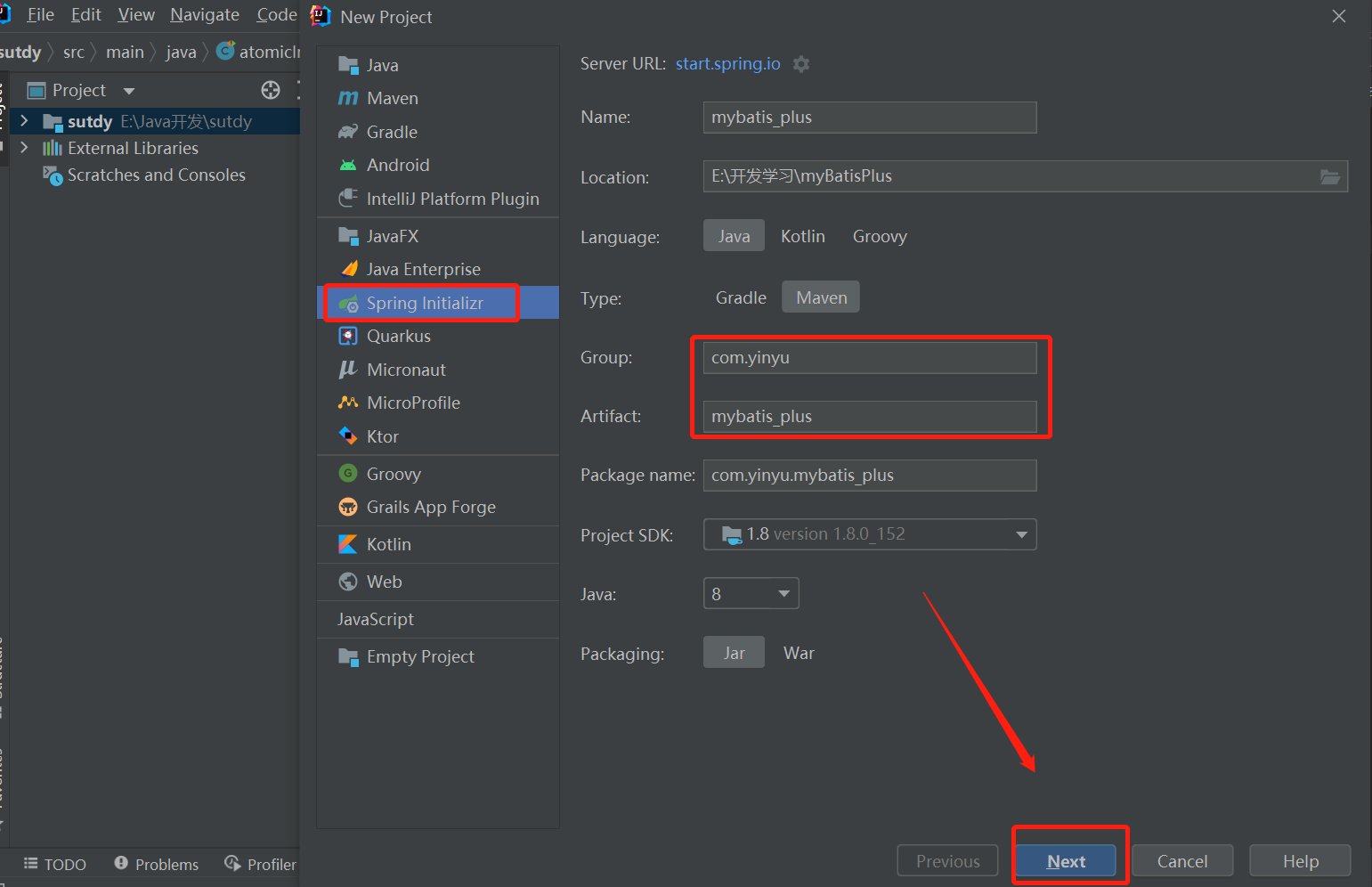
Task: Pick MicroProfile project generator
Action: [x=438, y=403]
